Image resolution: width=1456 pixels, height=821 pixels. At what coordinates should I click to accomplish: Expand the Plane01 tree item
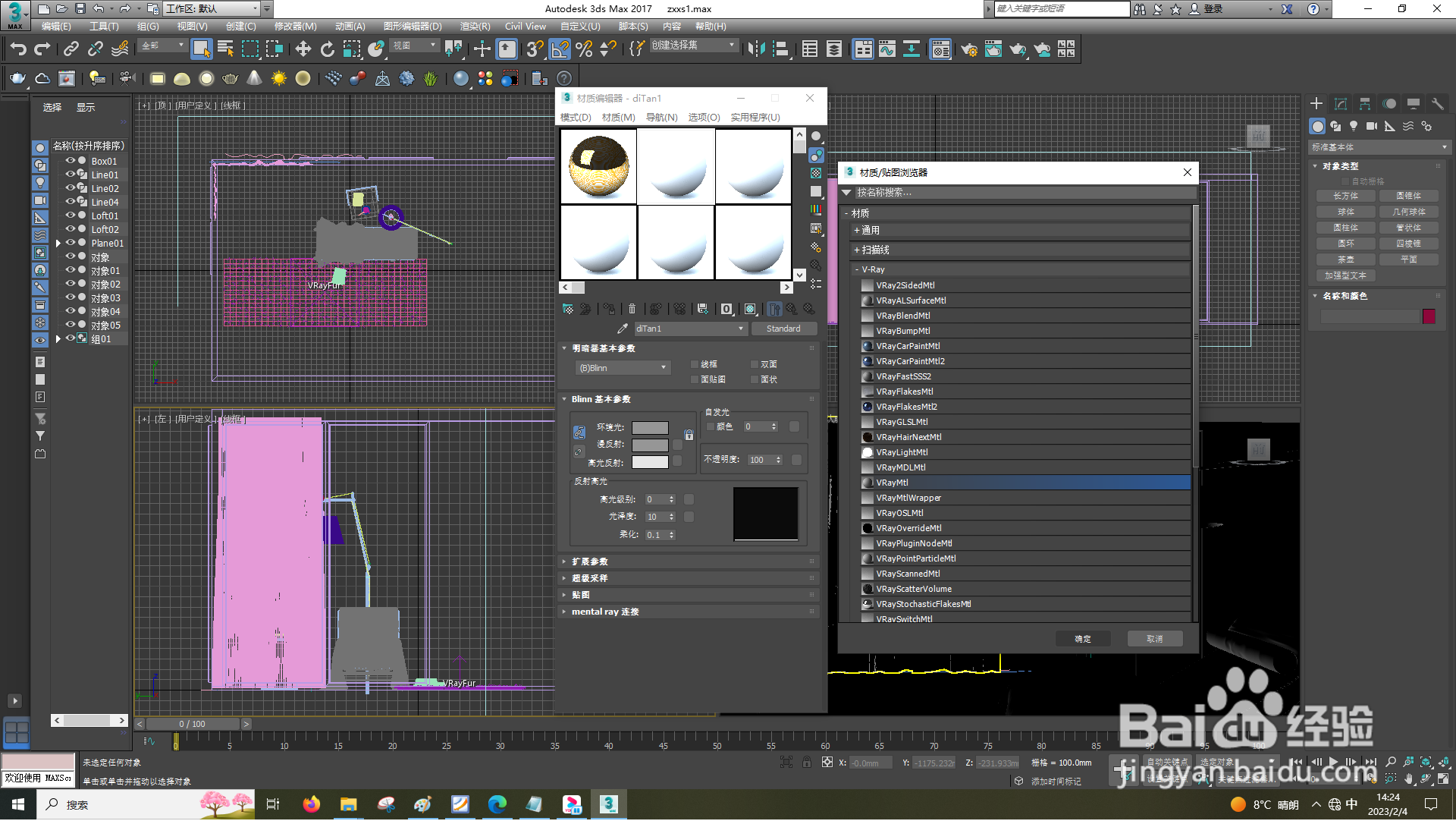click(58, 244)
